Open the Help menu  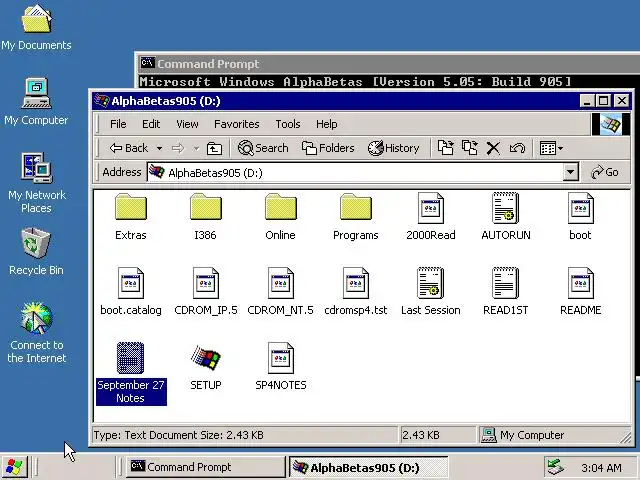click(x=327, y=124)
